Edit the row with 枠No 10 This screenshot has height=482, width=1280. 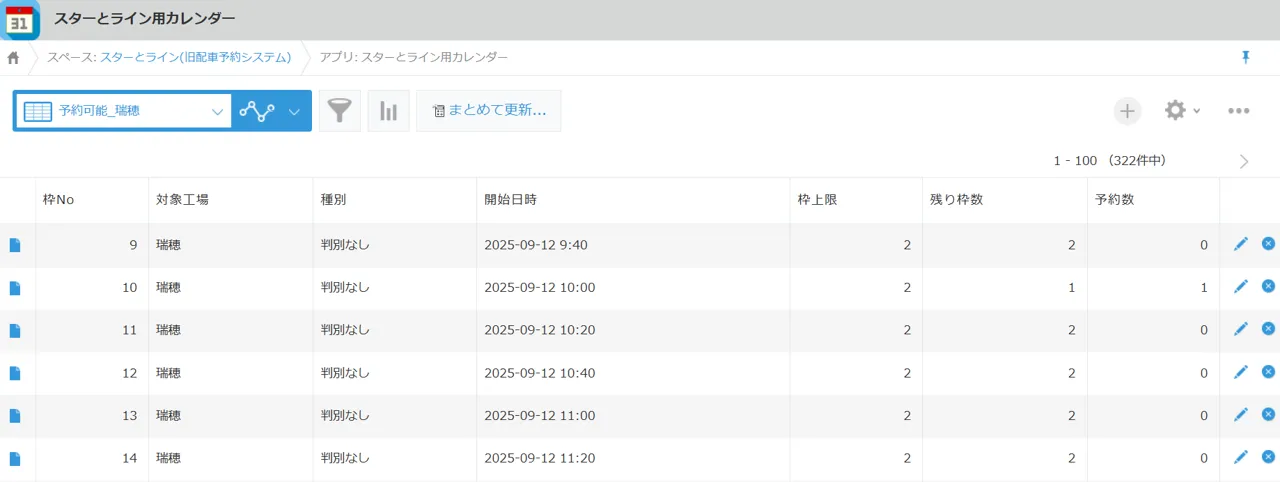[x=1241, y=287]
